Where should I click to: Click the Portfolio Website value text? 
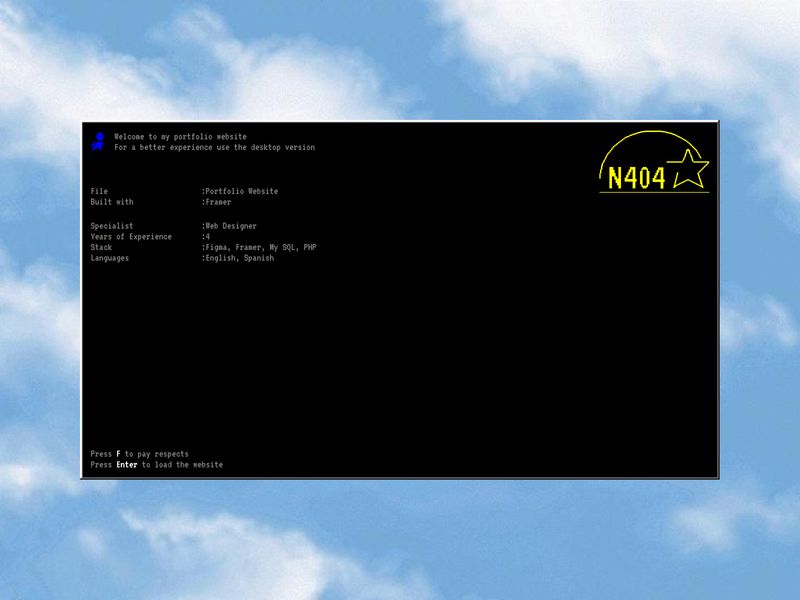pyautogui.click(x=239, y=191)
